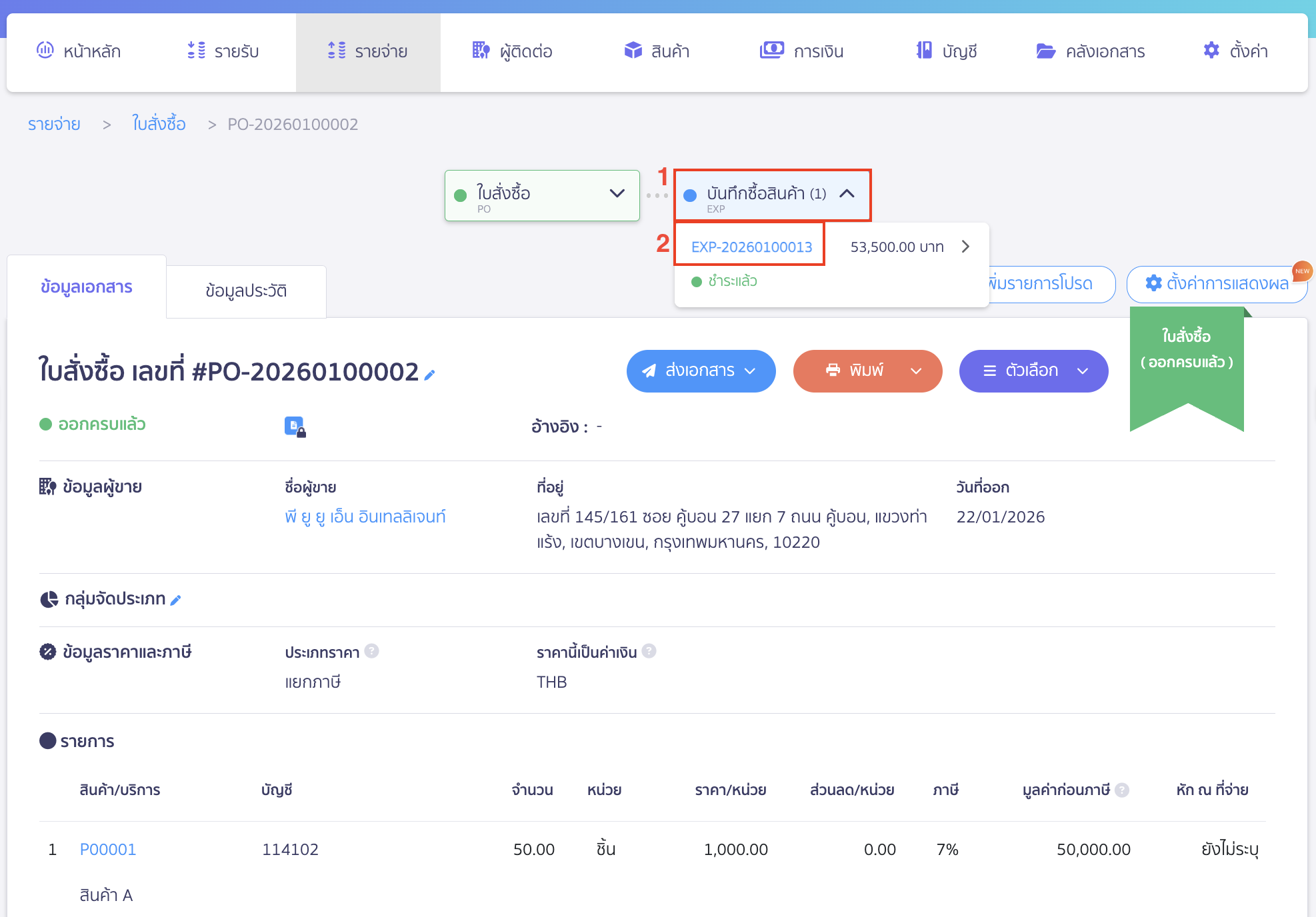Click the ใบสั่งซื้อ breadcrumb link
The width and height of the screenshot is (1316, 917).
point(159,124)
